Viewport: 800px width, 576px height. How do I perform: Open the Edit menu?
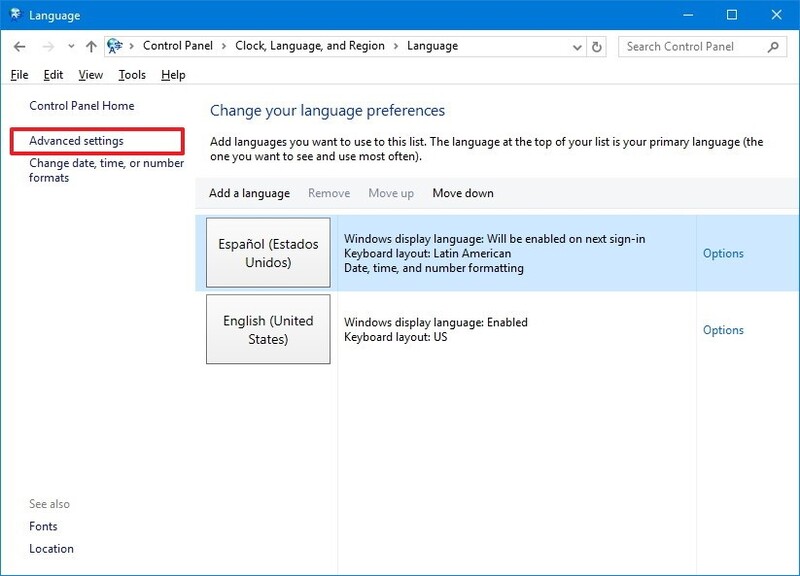53,75
